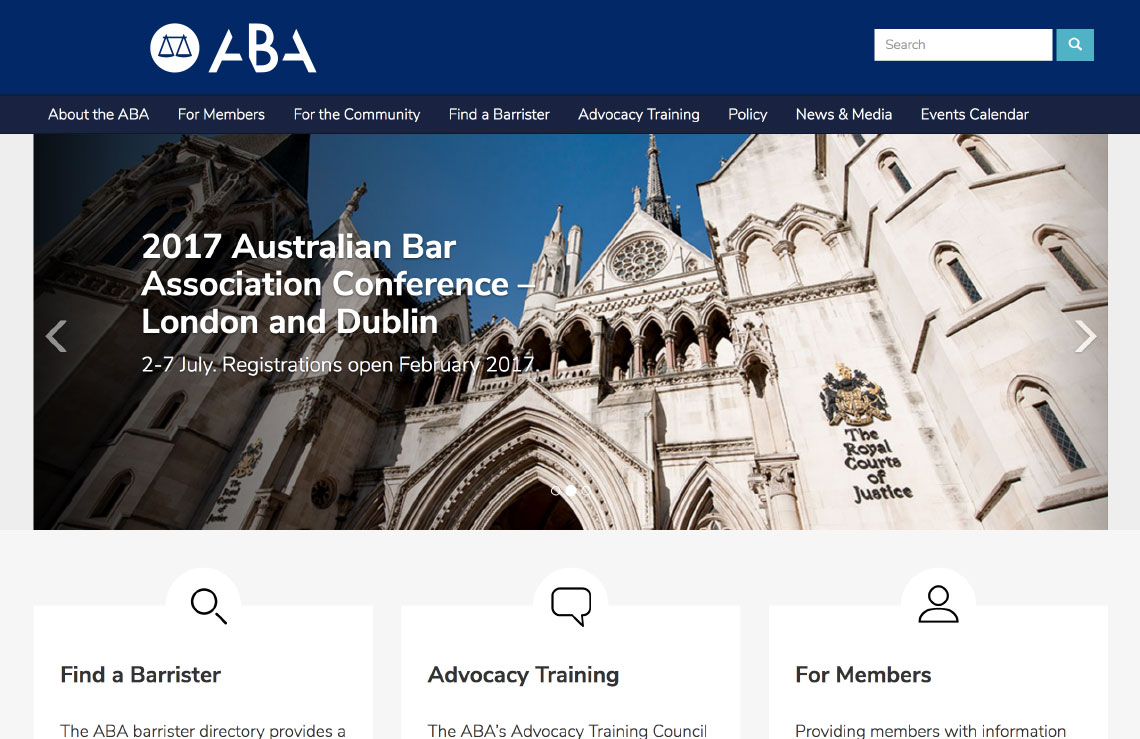
Task: Click into the Search text field
Action: click(963, 45)
